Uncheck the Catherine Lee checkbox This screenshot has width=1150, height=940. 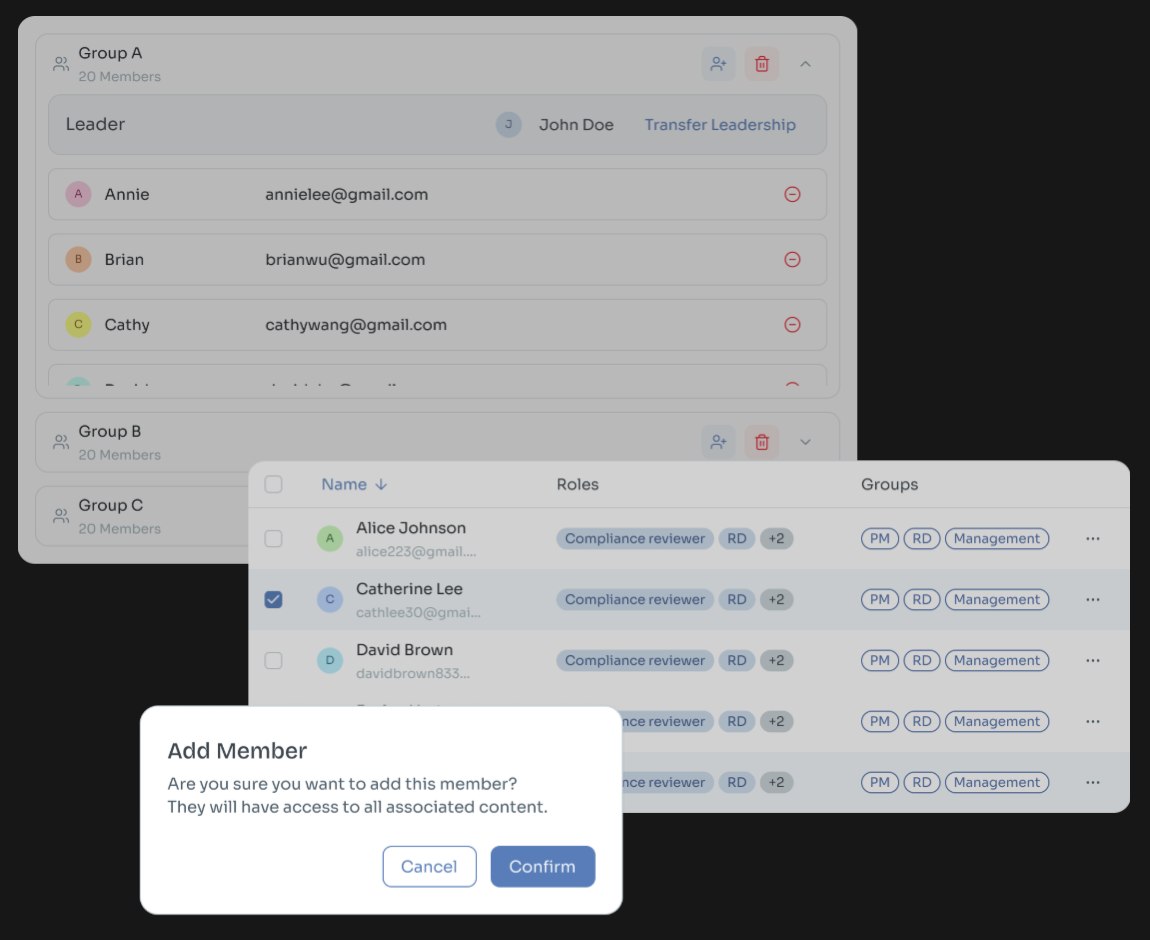[274, 600]
